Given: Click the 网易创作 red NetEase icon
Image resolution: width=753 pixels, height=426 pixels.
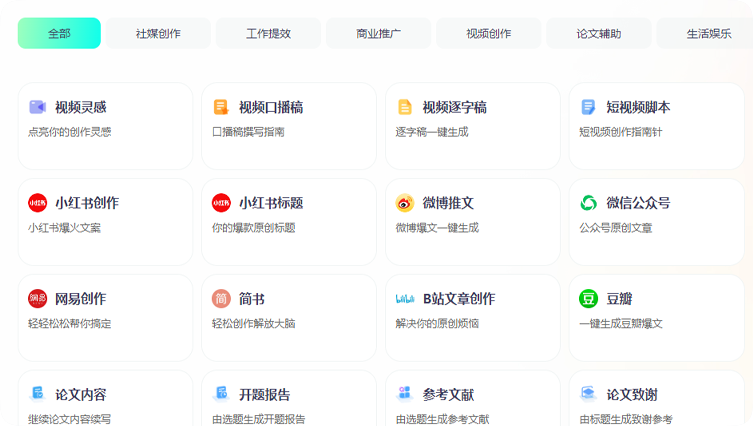Looking at the screenshot, I should (x=37, y=299).
